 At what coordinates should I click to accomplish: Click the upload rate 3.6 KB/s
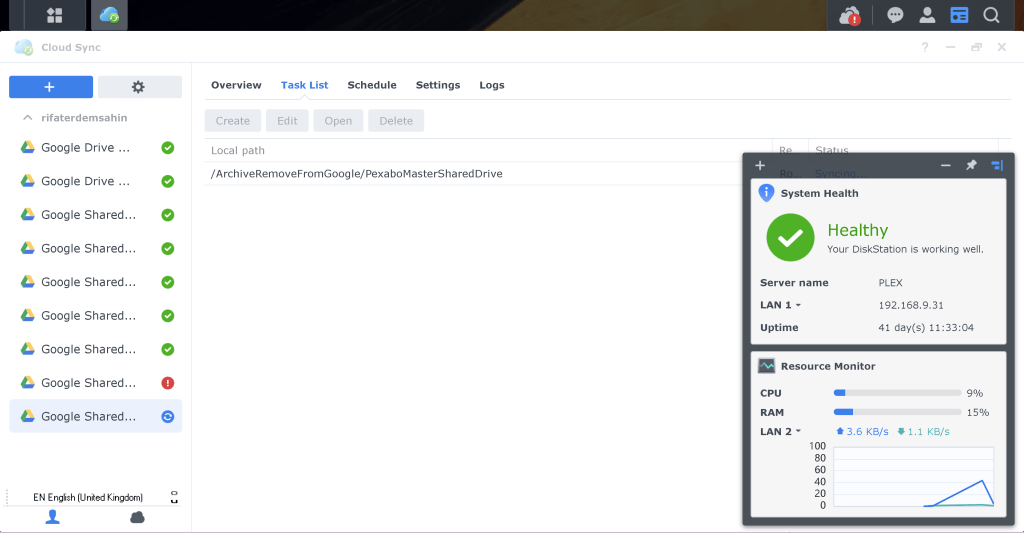click(862, 432)
